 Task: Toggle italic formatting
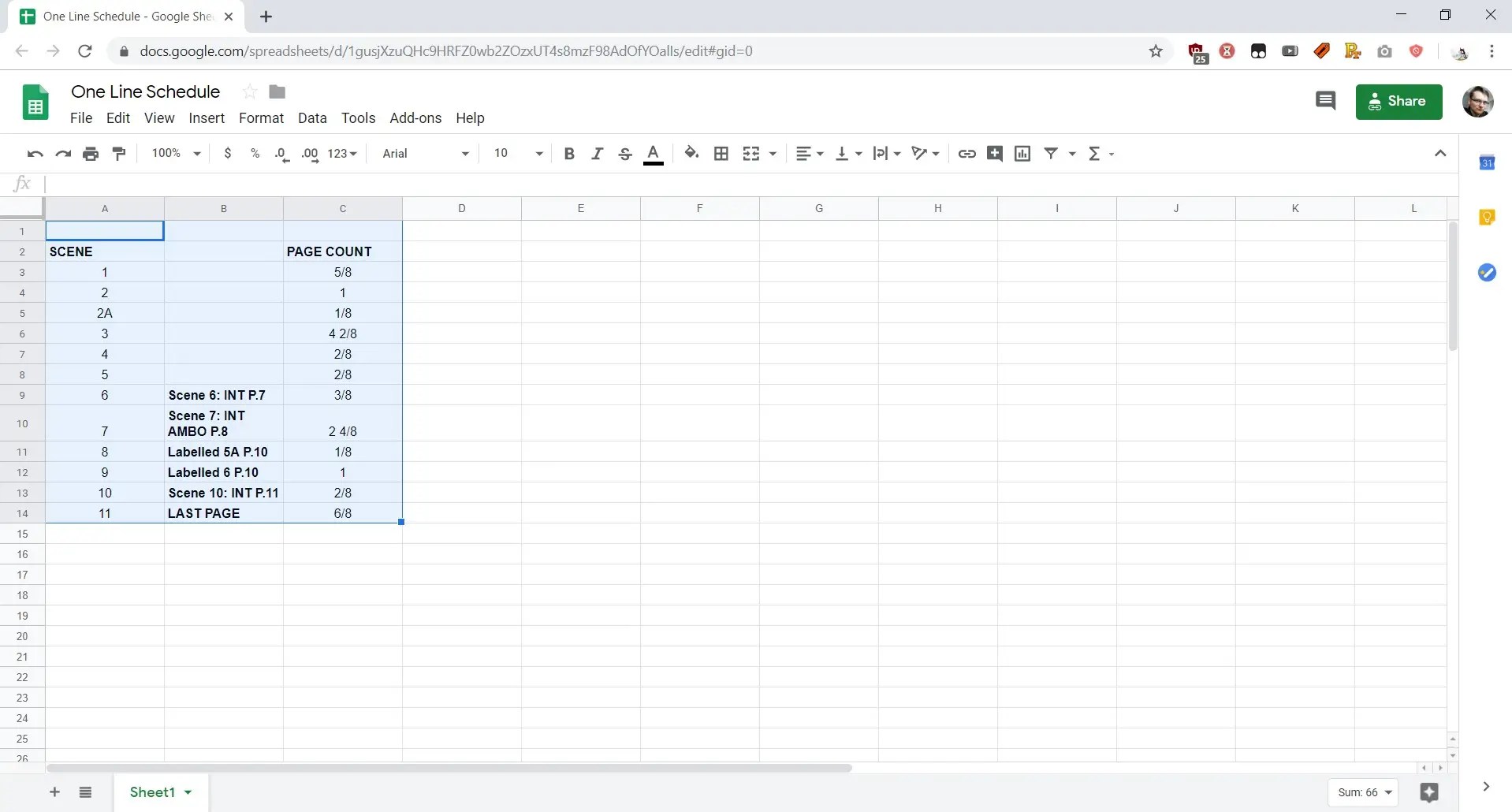tap(597, 154)
